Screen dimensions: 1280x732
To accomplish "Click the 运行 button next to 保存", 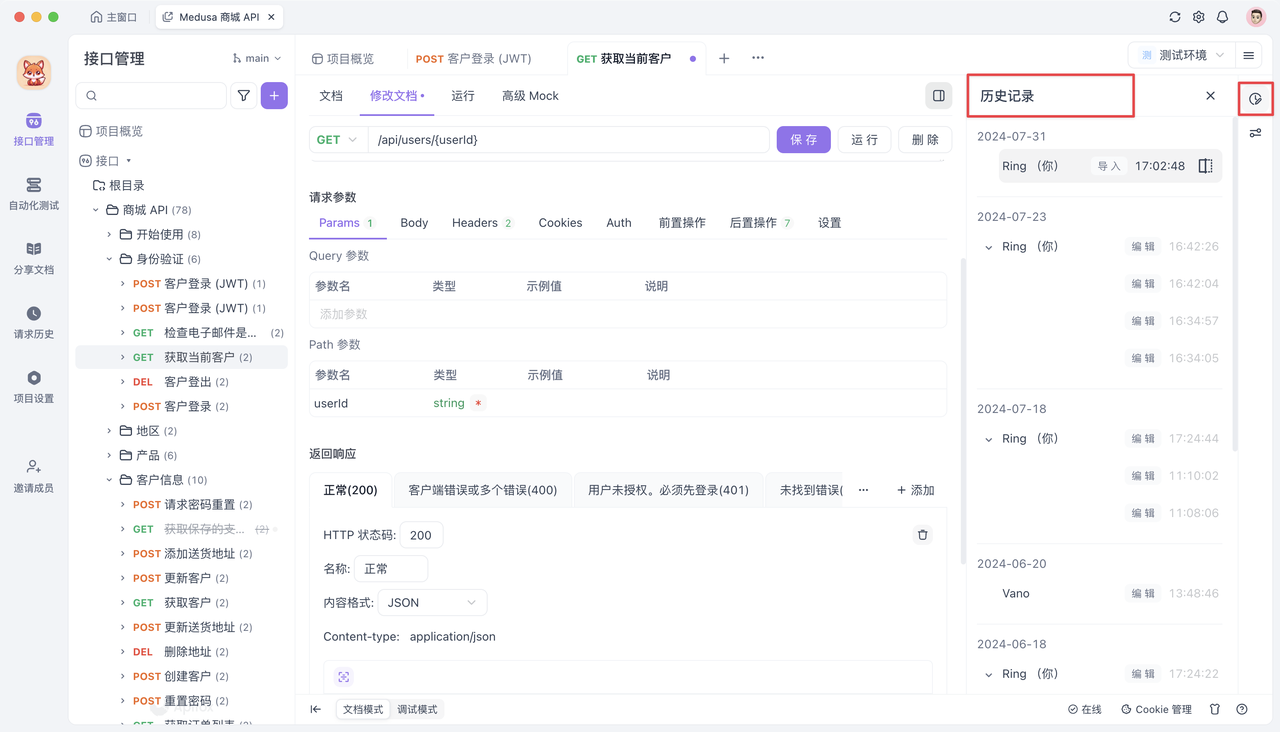I will click(864, 140).
